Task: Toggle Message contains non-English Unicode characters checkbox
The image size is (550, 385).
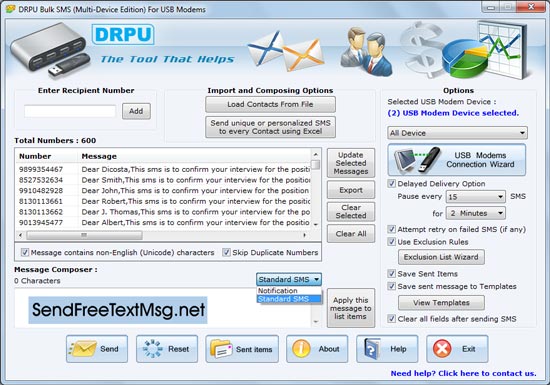Action: click(x=25, y=252)
